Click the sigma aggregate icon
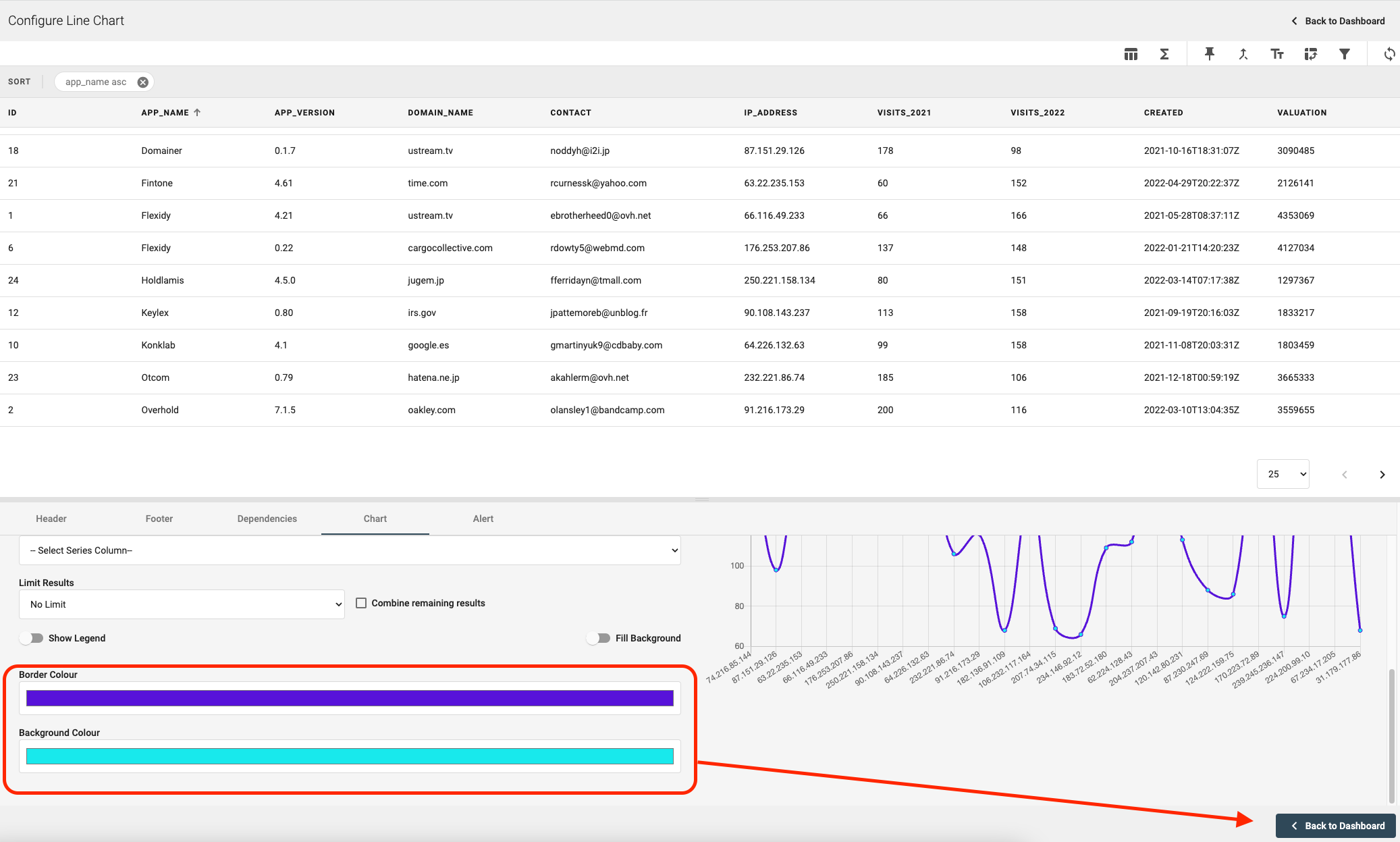Viewport: 1400px width, 842px height. tap(1164, 54)
